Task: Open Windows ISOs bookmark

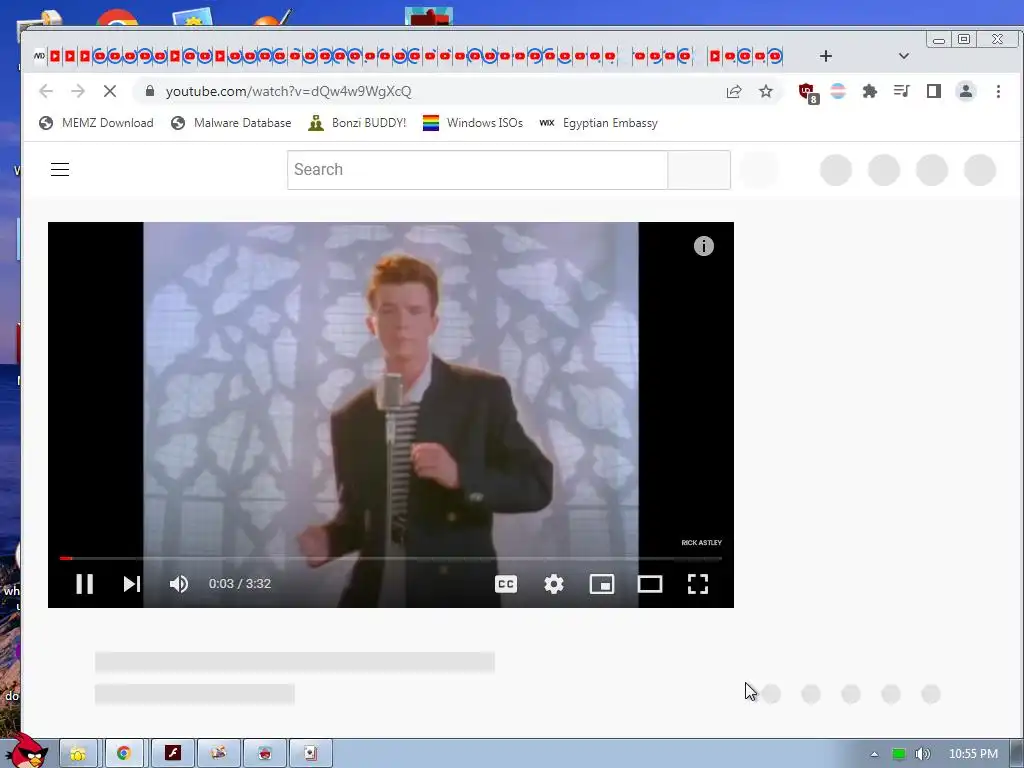Action: pos(473,123)
